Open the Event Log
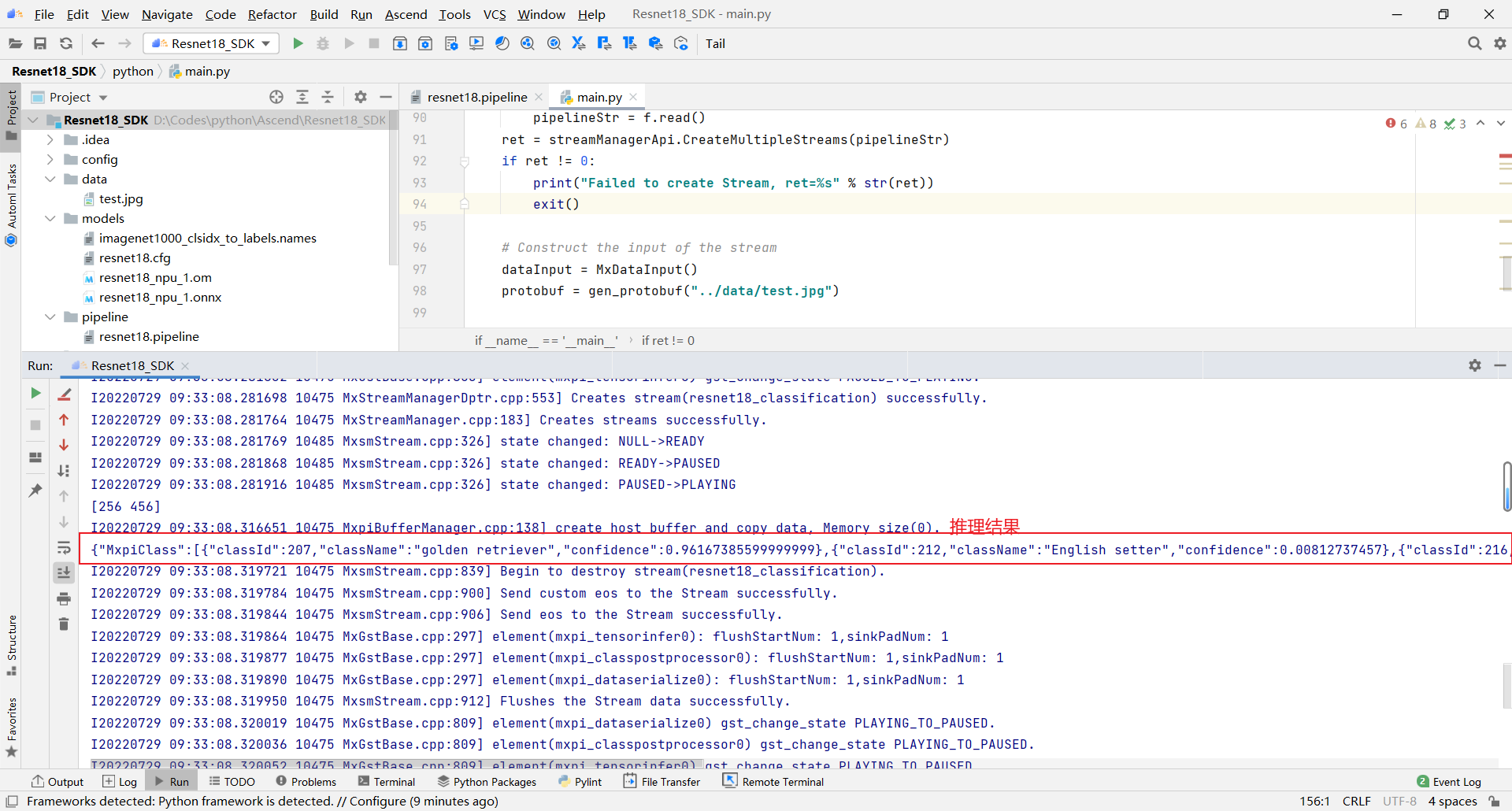This screenshot has width=1512, height=811. (1449, 781)
